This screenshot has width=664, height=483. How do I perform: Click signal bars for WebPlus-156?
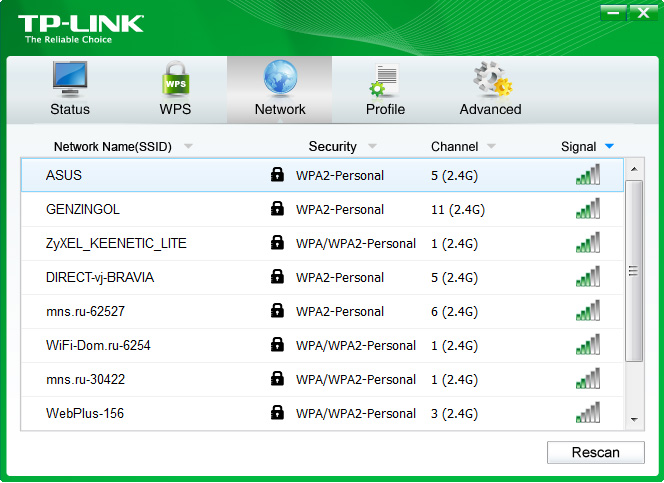pos(588,412)
